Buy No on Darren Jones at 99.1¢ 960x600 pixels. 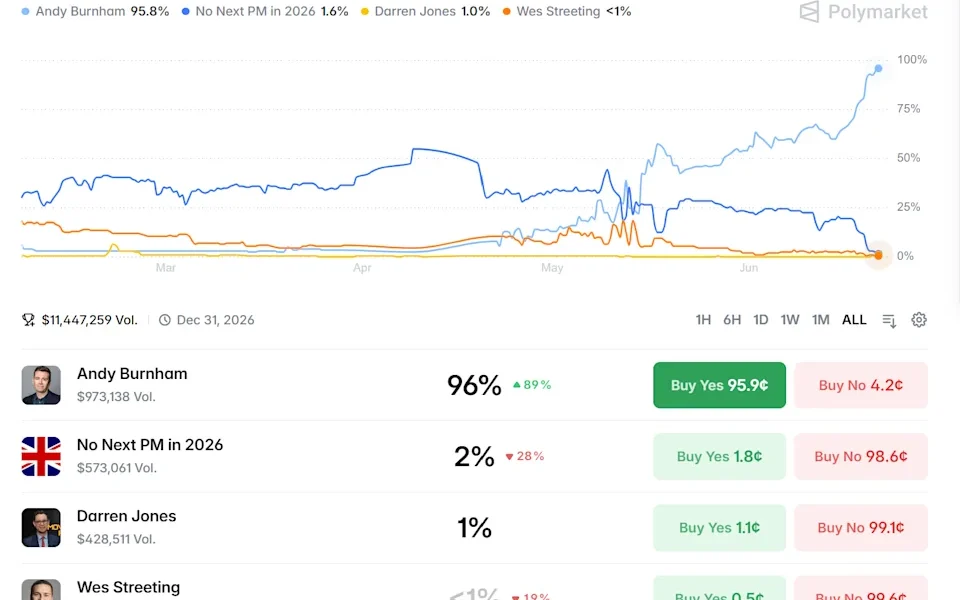861,527
